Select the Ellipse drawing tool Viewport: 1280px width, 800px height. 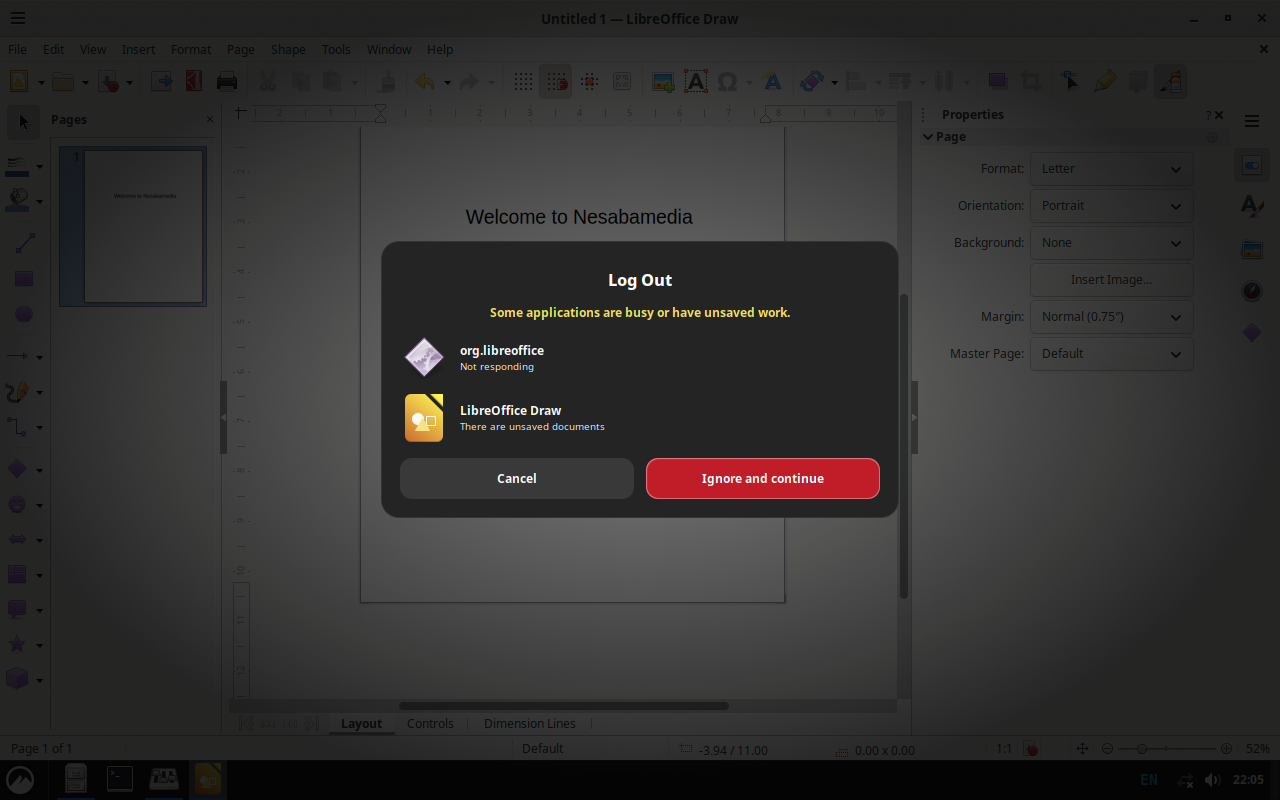[x=24, y=314]
